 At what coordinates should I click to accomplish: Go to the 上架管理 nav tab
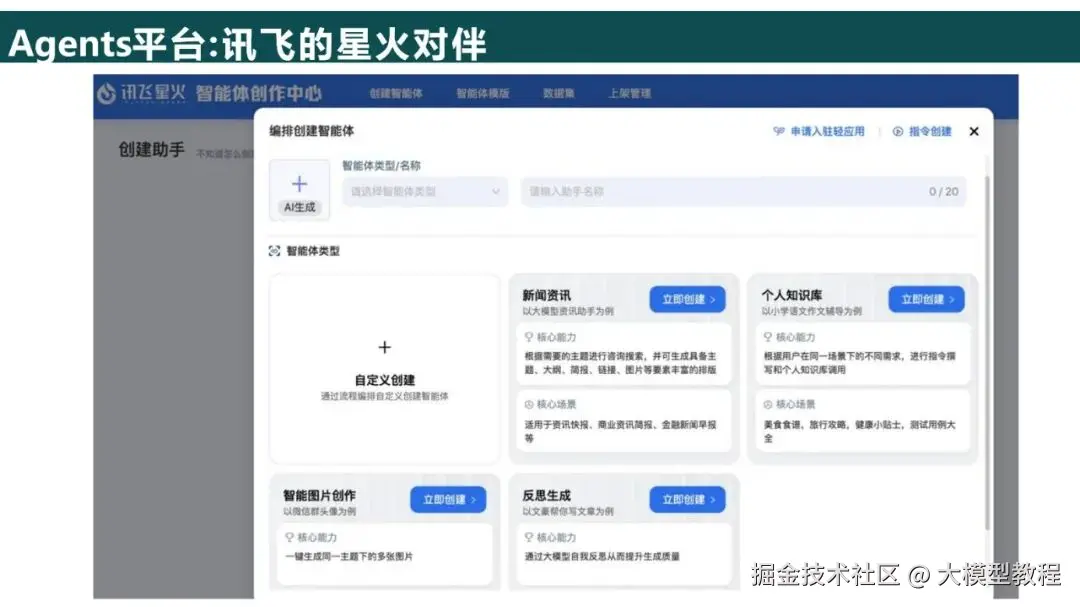pyautogui.click(x=630, y=93)
